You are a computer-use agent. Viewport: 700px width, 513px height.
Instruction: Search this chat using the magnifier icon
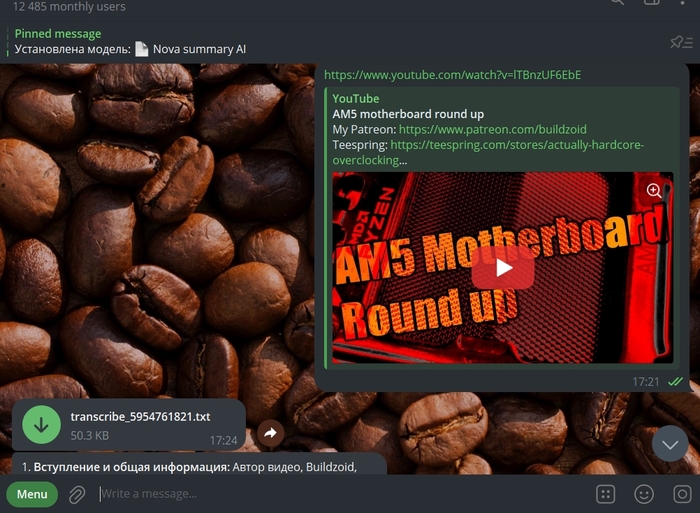click(x=618, y=2)
